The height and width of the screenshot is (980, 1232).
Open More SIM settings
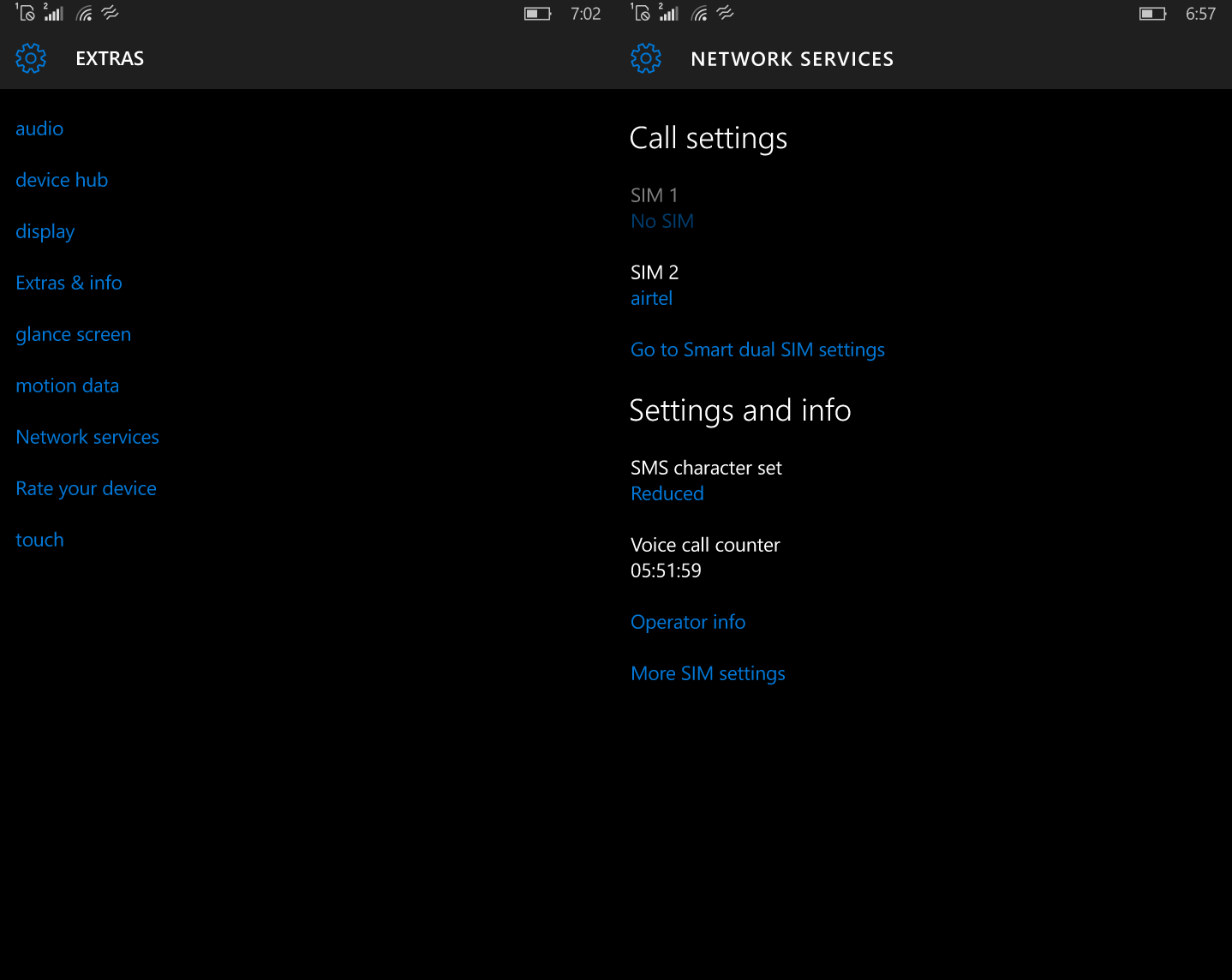(x=708, y=673)
